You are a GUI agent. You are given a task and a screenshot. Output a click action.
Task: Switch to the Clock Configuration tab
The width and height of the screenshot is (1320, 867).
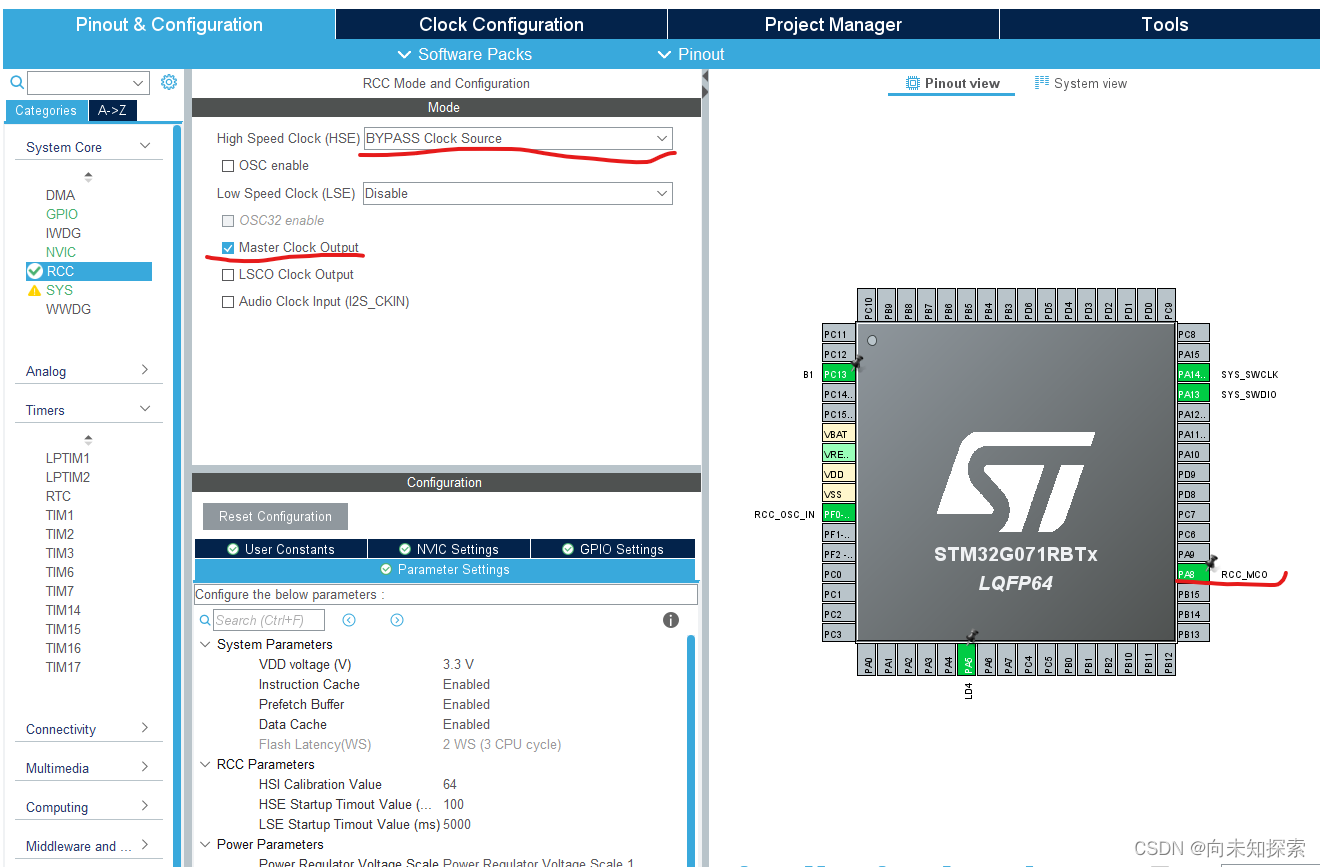click(501, 25)
